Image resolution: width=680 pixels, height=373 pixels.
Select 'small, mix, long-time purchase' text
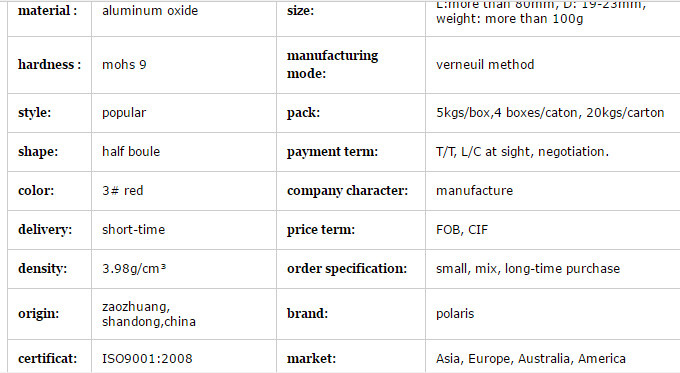[x=528, y=269]
